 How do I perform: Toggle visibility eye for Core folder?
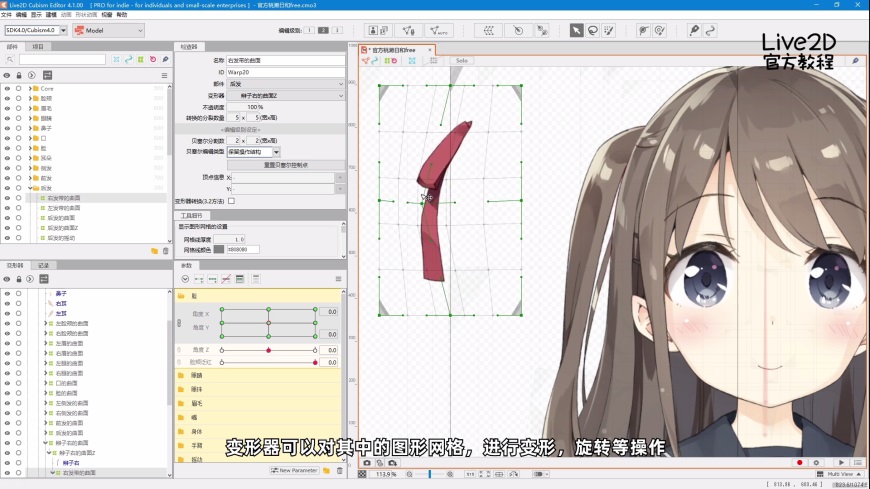pyautogui.click(x=7, y=88)
